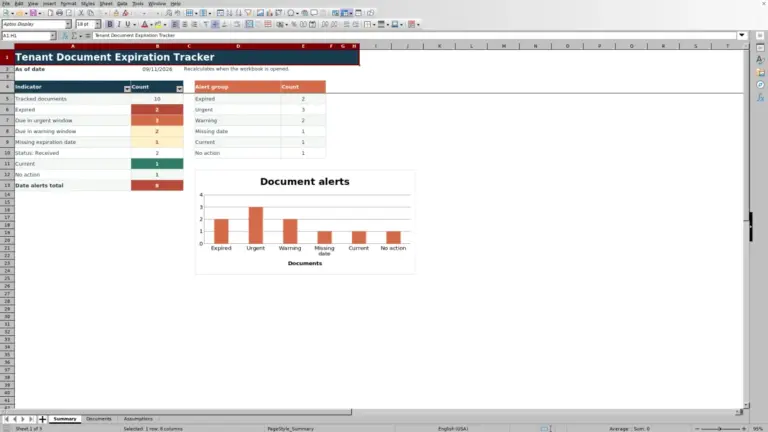Toggle Freeze Rows and Columns button
Image resolution: width=768 pixels, height=432 pixels.
tap(345, 13)
